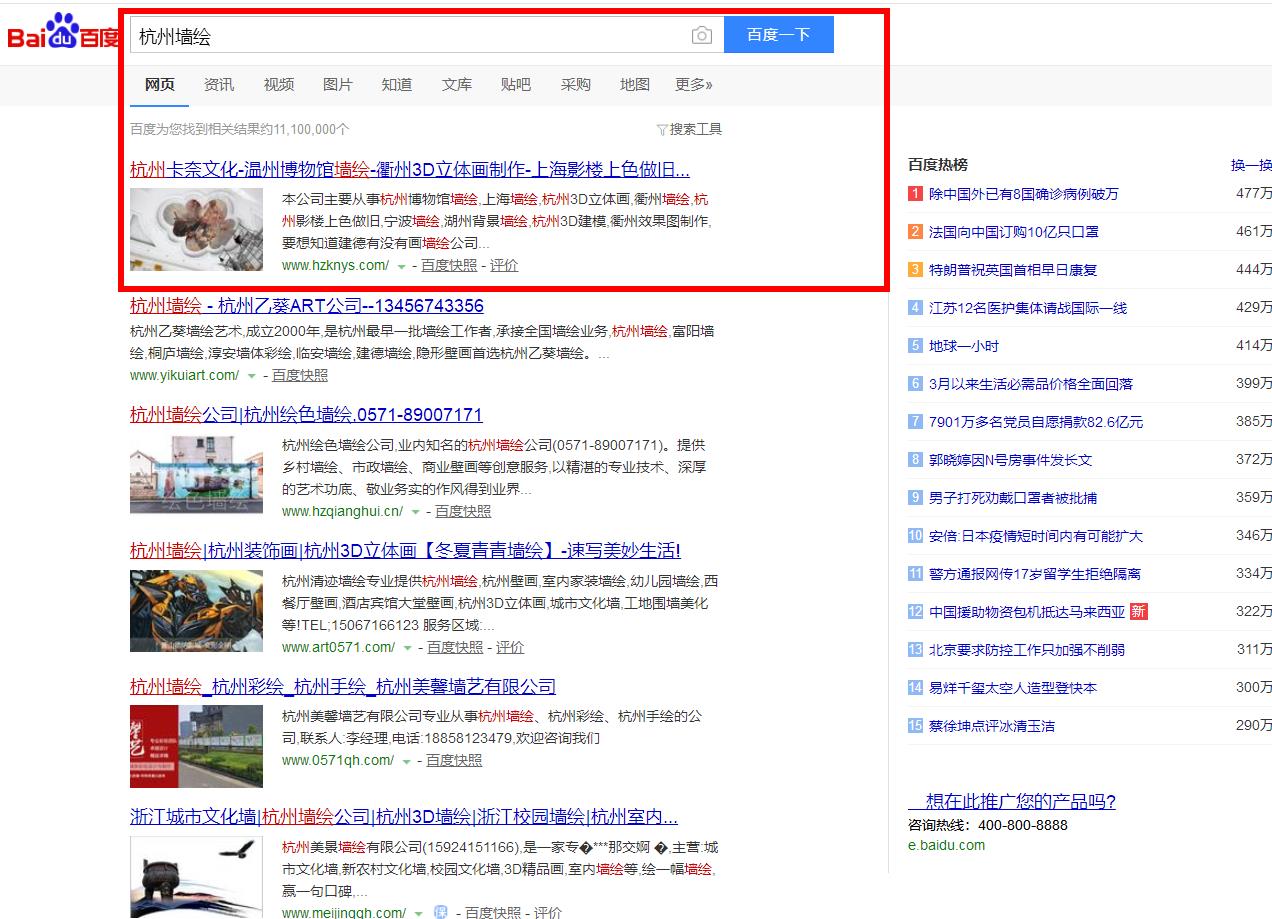Viewport: 1272px width, 919px height.
Task: Open hot item 郭晓婷回N号房事件发长文
Action: [1011, 460]
